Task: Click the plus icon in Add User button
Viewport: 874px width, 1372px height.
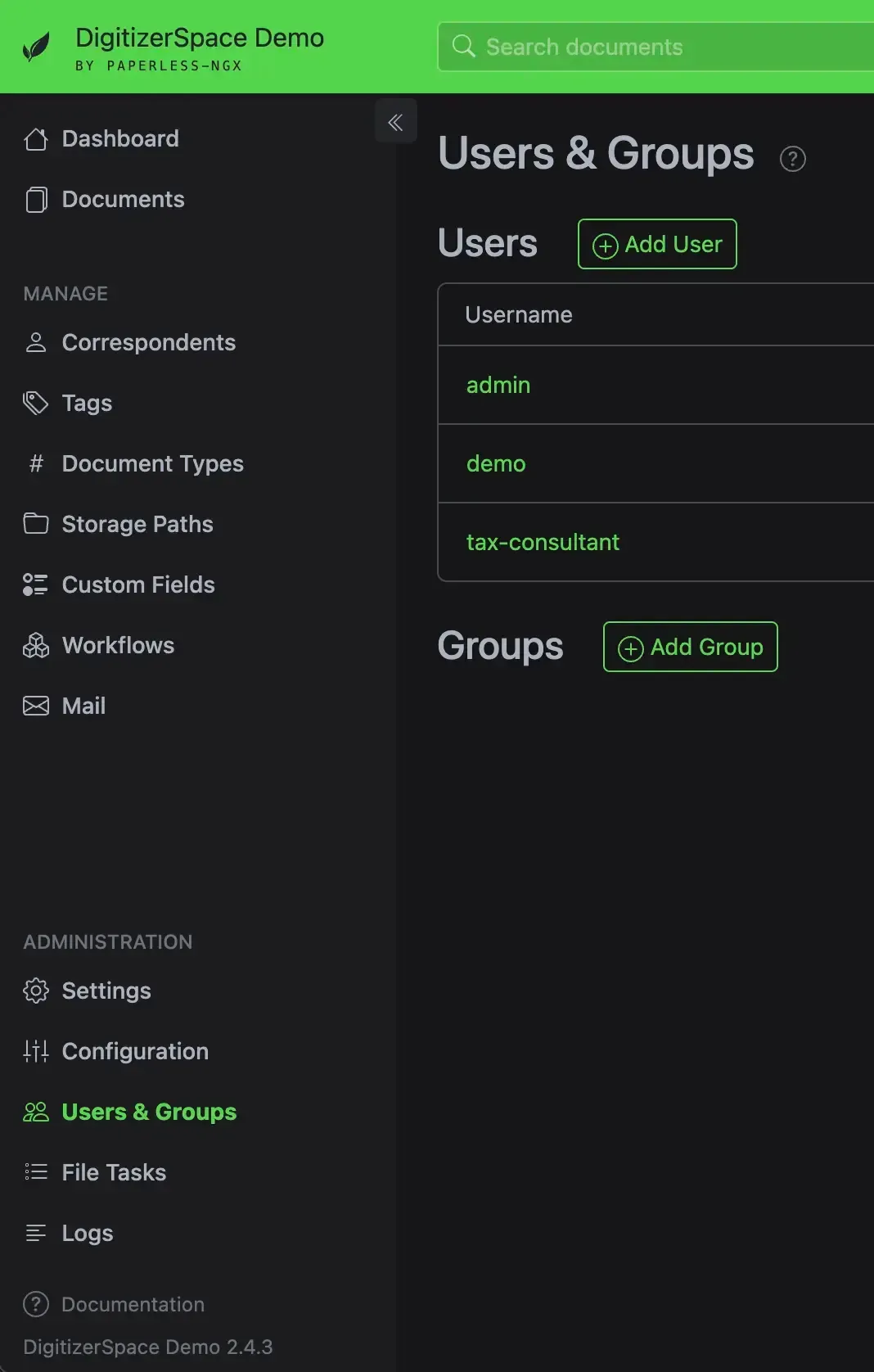Action: click(605, 246)
